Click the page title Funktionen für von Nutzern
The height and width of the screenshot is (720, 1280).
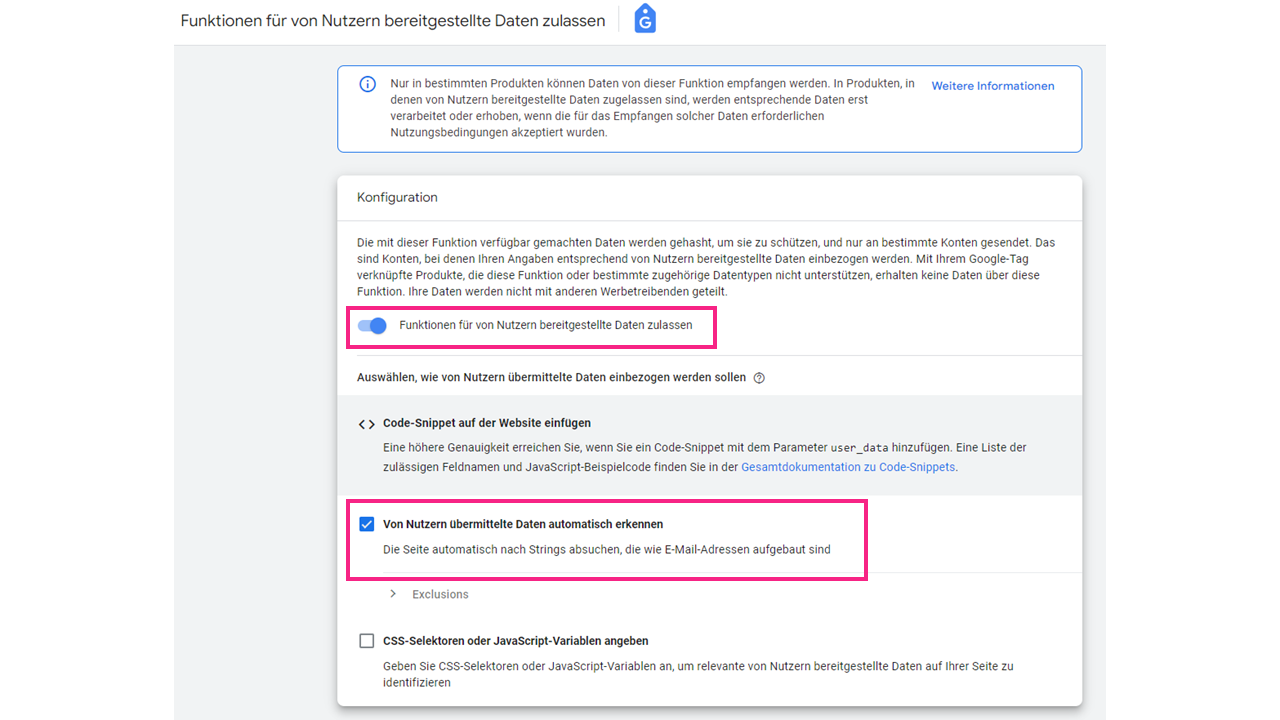[x=393, y=21]
